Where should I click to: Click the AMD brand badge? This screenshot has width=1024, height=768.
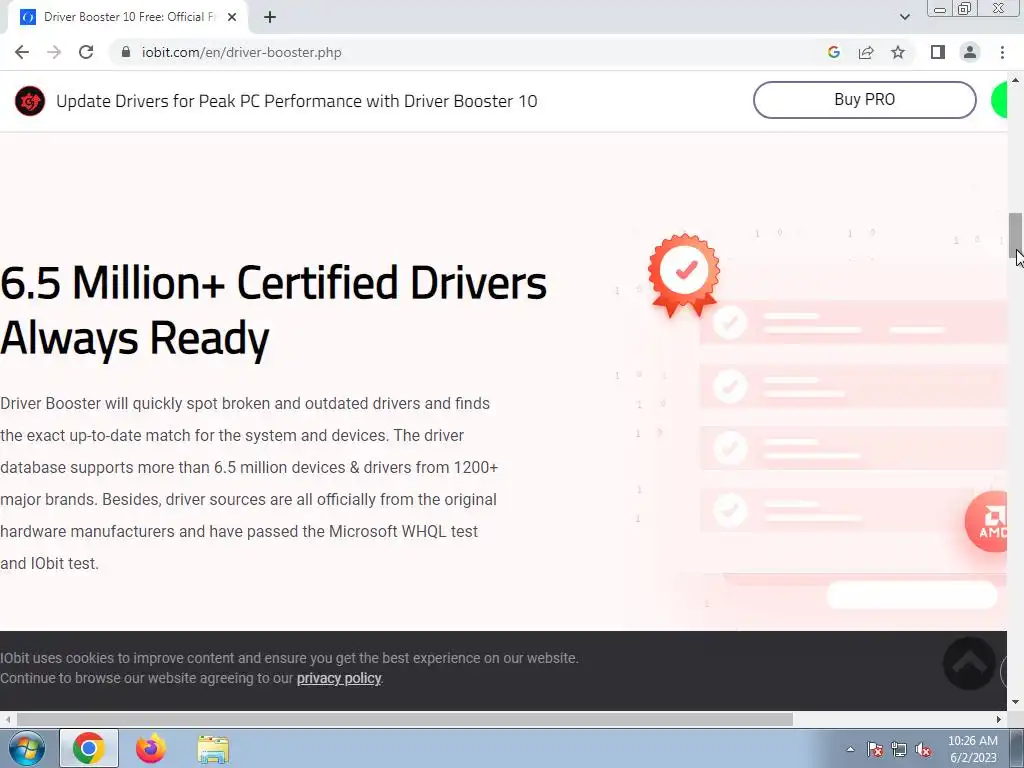pos(987,522)
